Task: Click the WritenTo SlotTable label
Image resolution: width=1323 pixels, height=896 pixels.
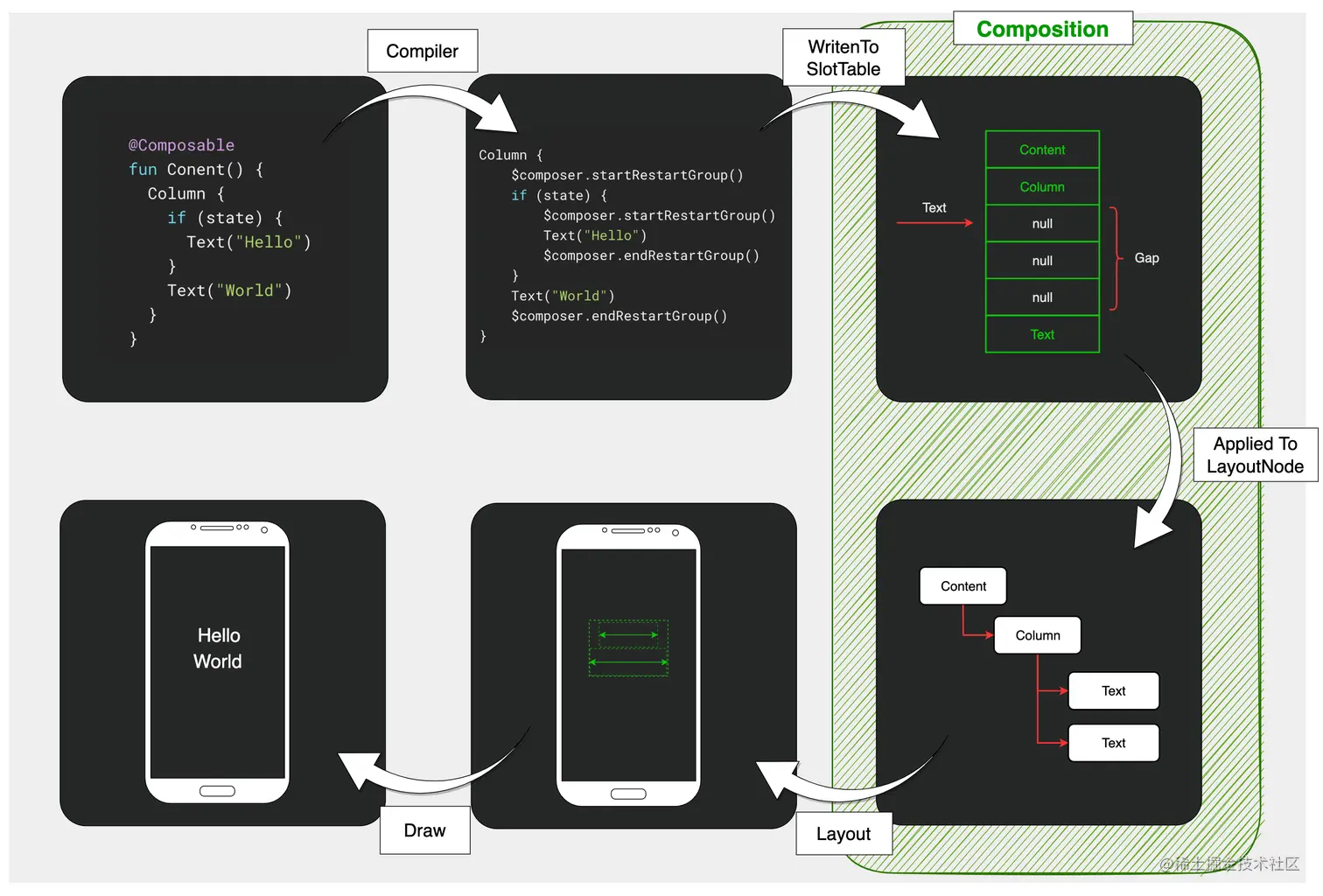Action: click(843, 57)
